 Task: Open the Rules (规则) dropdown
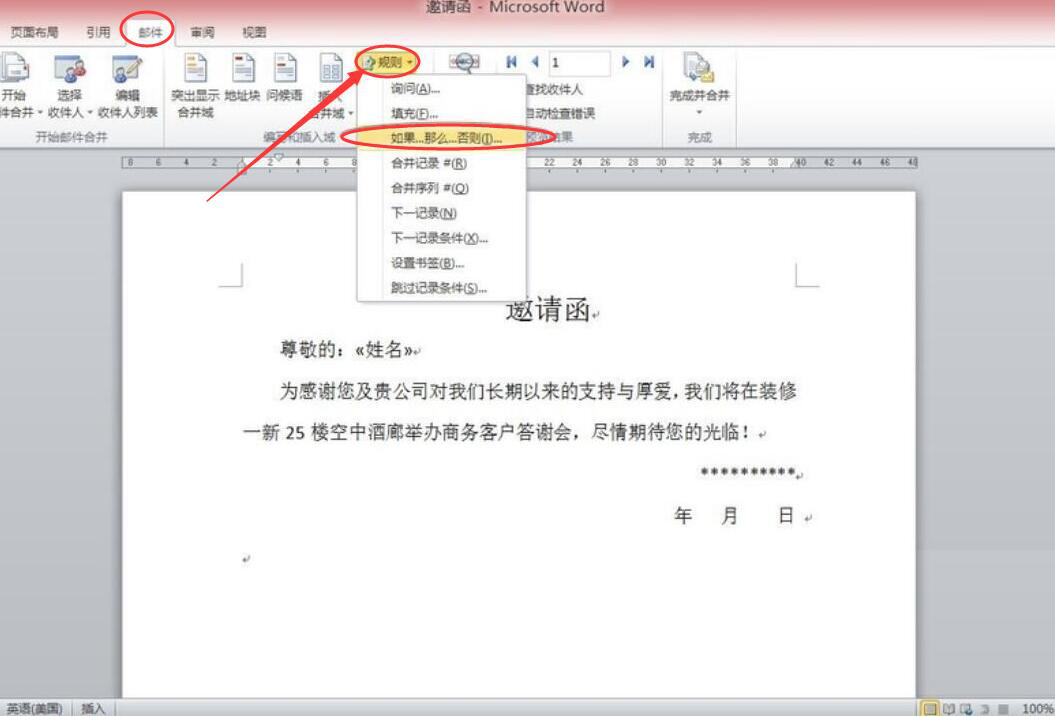point(389,63)
